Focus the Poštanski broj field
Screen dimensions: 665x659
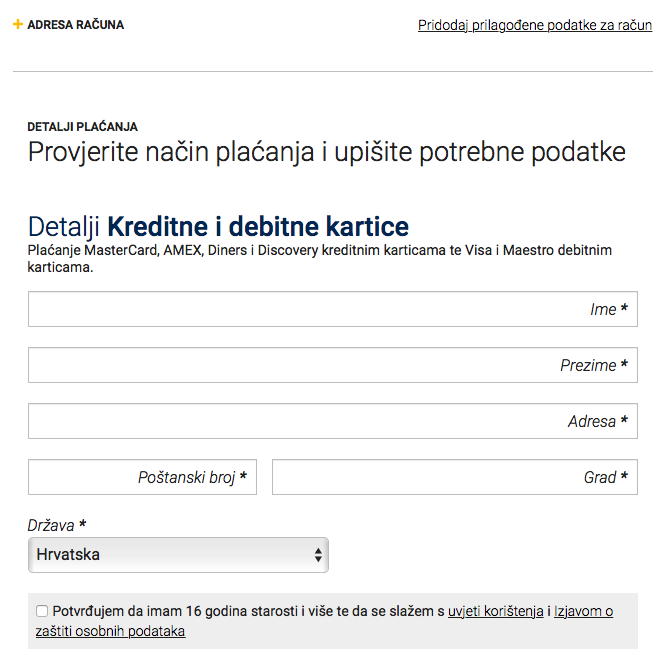(142, 478)
